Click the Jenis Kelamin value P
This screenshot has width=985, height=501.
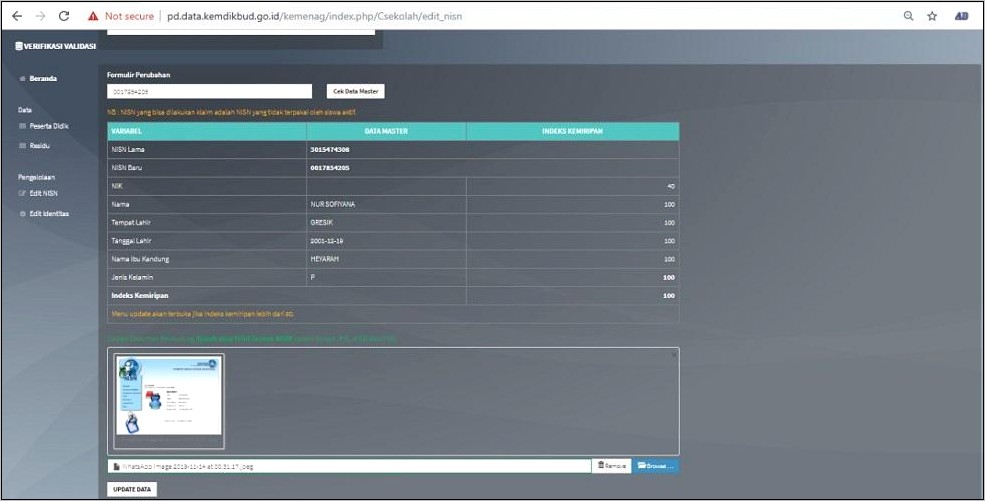click(x=313, y=277)
